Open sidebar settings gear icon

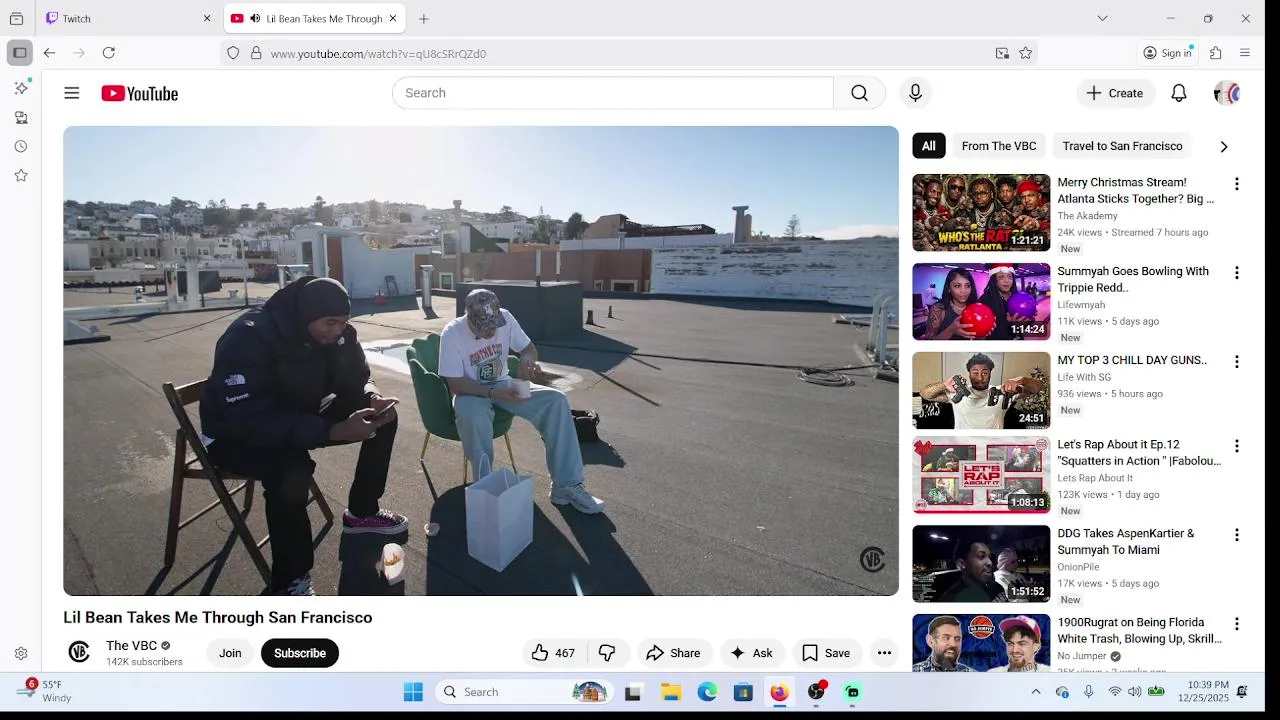20,654
